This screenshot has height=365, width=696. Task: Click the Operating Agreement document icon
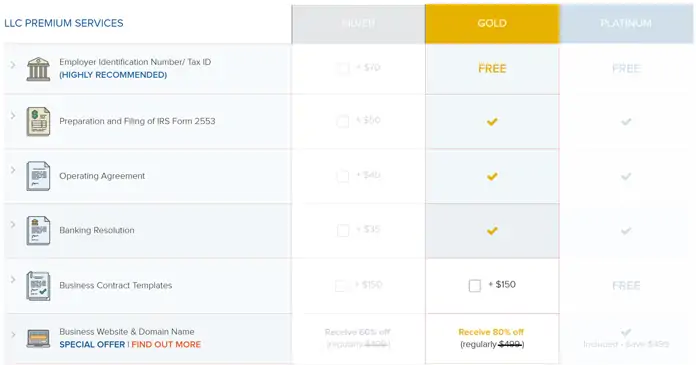pos(38,176)
